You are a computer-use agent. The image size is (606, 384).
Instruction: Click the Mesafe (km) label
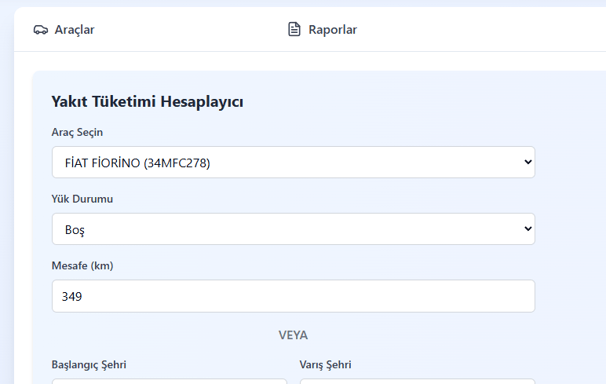tap(82, 266)
